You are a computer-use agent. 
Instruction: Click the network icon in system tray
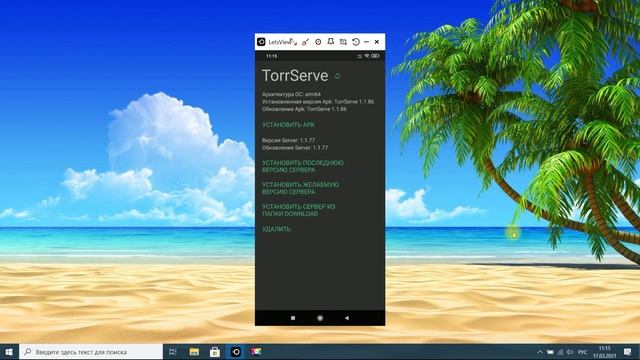(560, 352)
